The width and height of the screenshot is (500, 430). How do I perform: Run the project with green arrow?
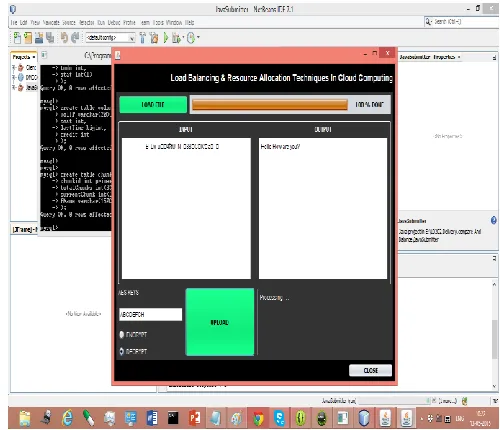click(166, 38)
